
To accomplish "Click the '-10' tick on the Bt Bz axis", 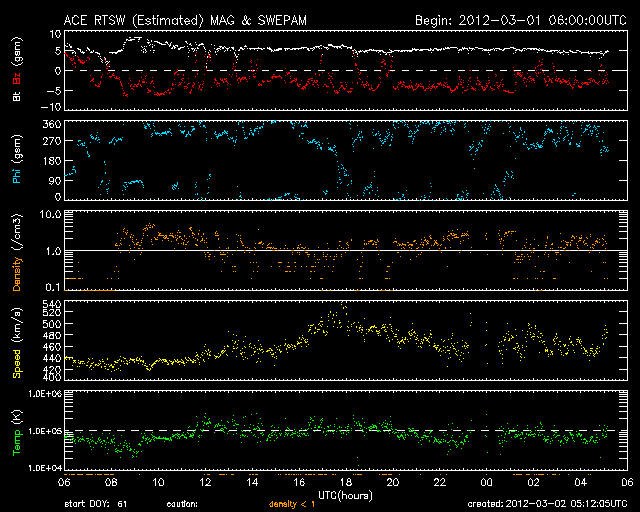I will point(51,107).
